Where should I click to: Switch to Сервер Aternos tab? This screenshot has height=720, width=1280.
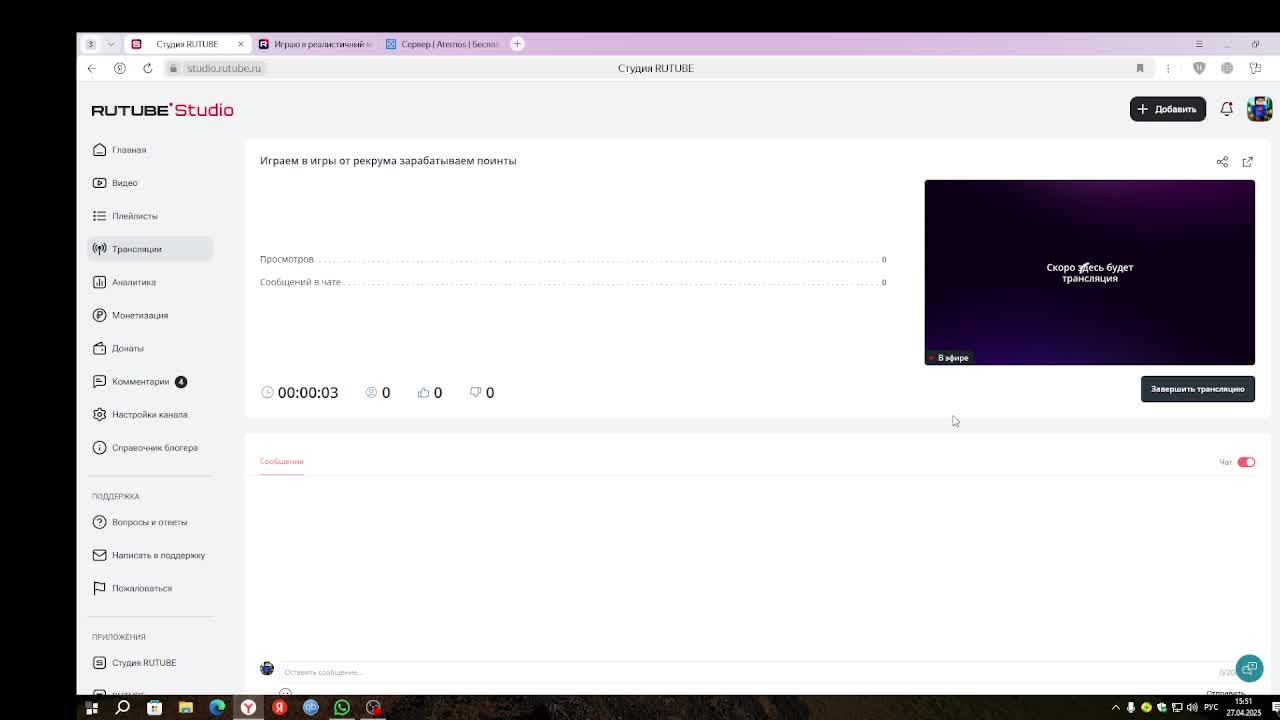point(442,44)
